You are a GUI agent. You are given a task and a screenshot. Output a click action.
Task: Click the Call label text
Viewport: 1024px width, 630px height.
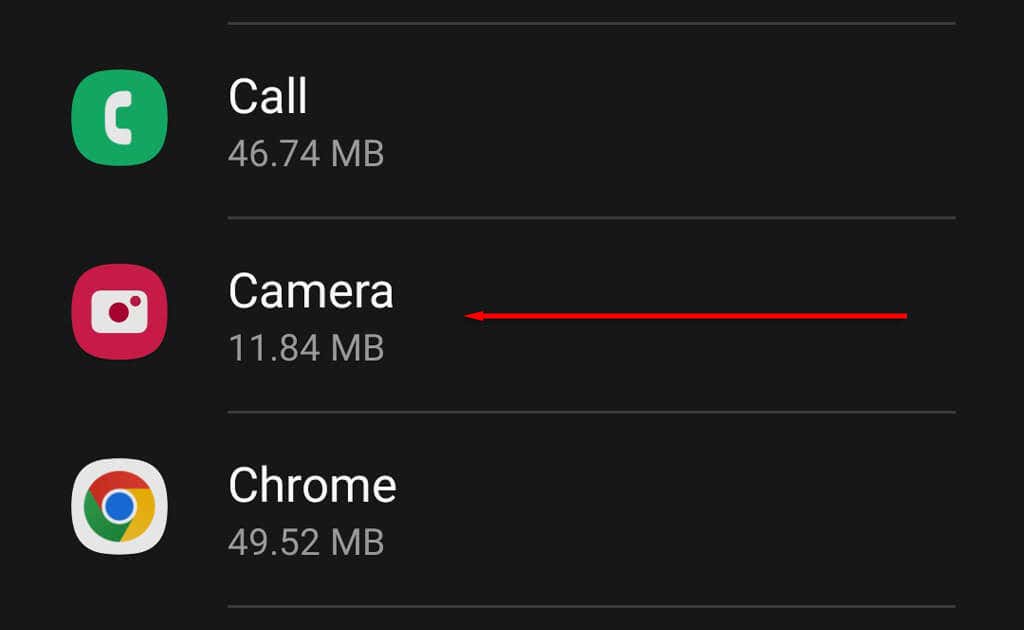coord(267,96)
